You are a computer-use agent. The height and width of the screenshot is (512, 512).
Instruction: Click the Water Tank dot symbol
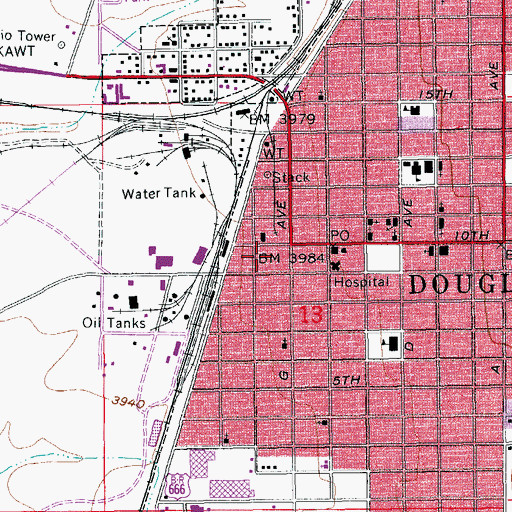coord(202,196)
